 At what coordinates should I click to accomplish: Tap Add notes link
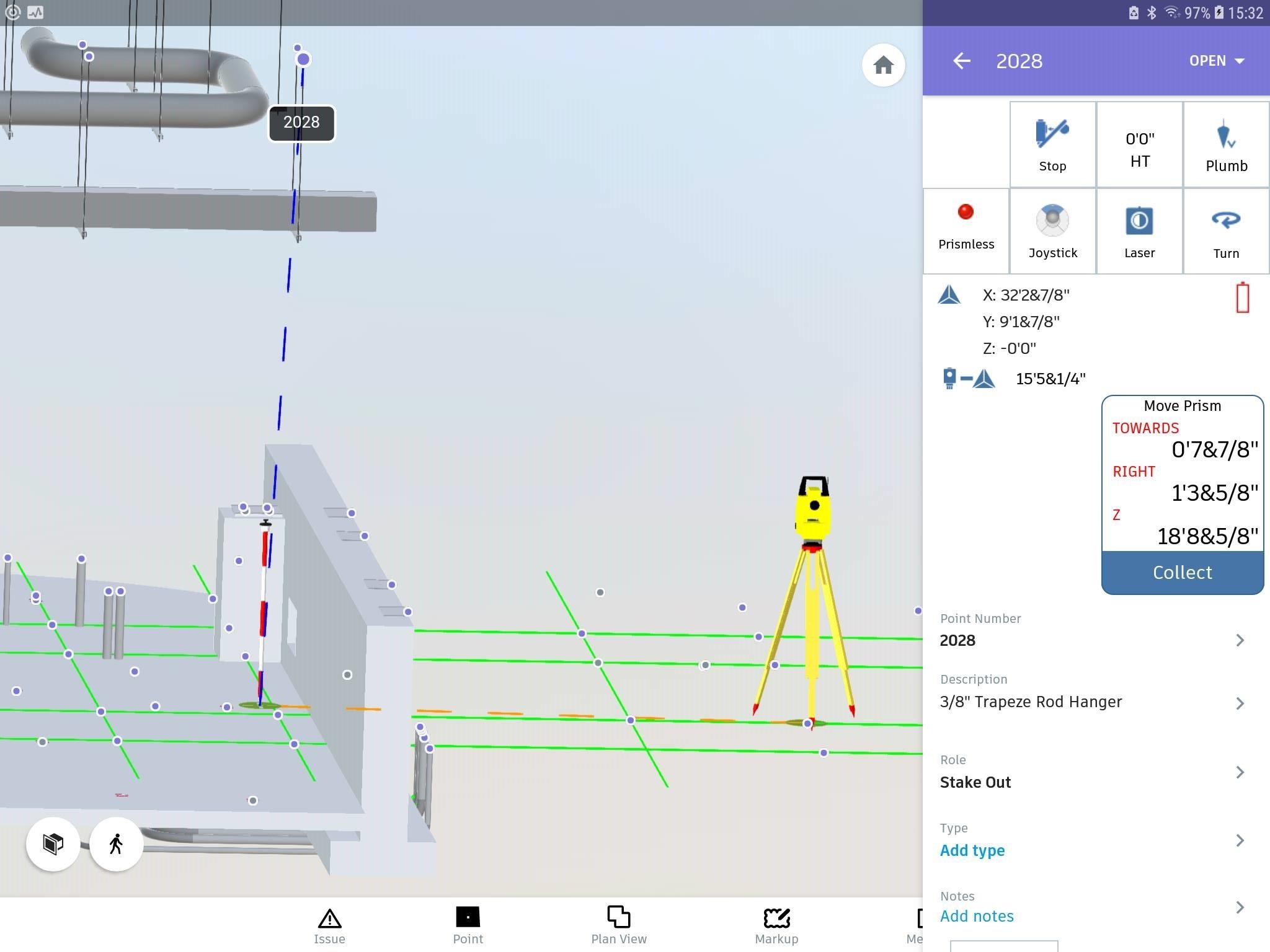pyautogui.click(x=977, y=916)
